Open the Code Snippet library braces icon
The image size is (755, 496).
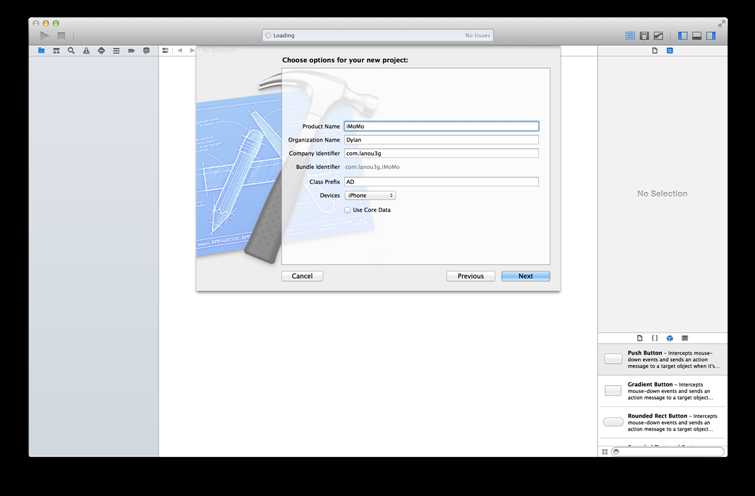(654, 338)
